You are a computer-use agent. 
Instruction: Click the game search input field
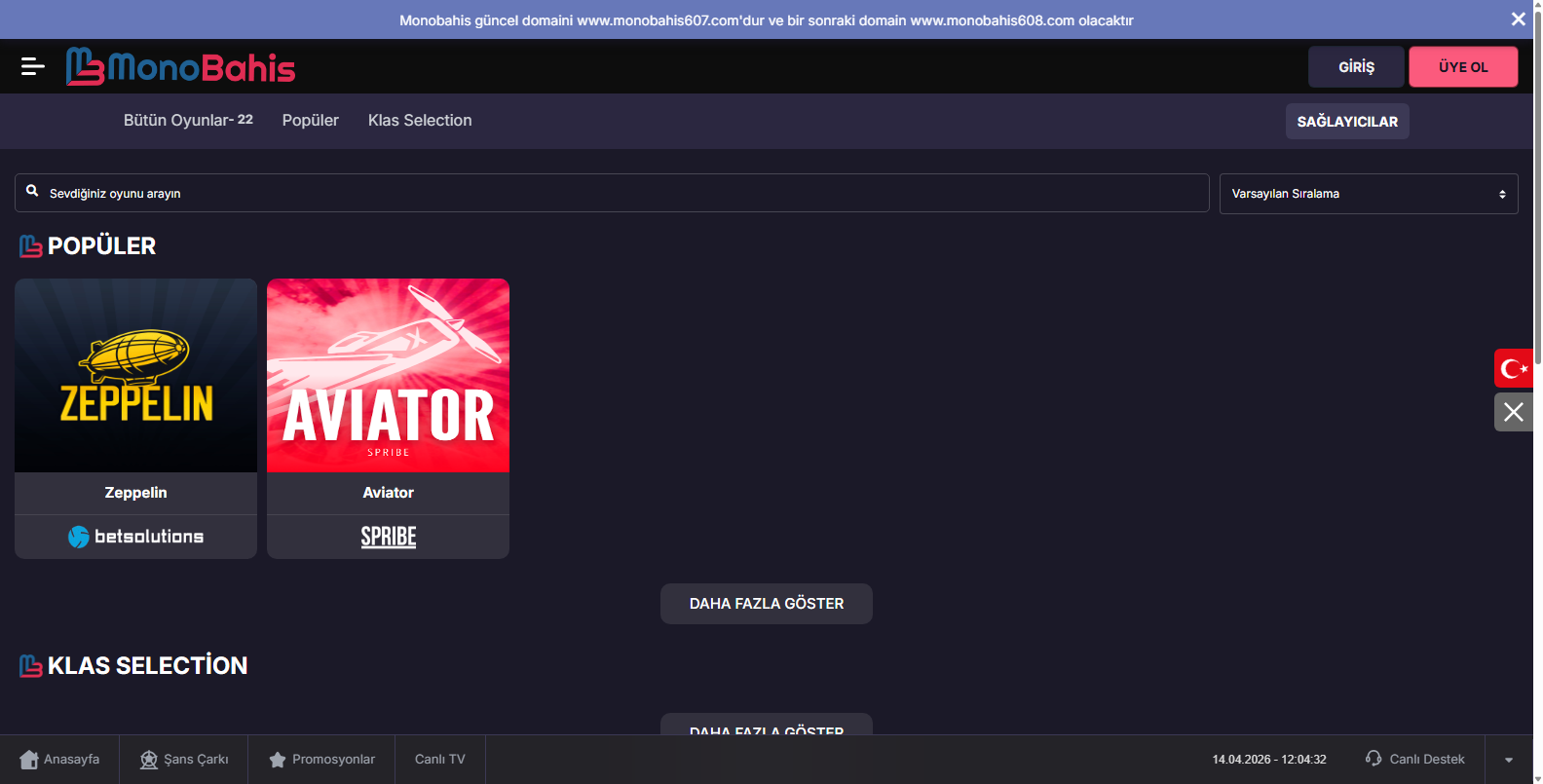pos(612,193)
